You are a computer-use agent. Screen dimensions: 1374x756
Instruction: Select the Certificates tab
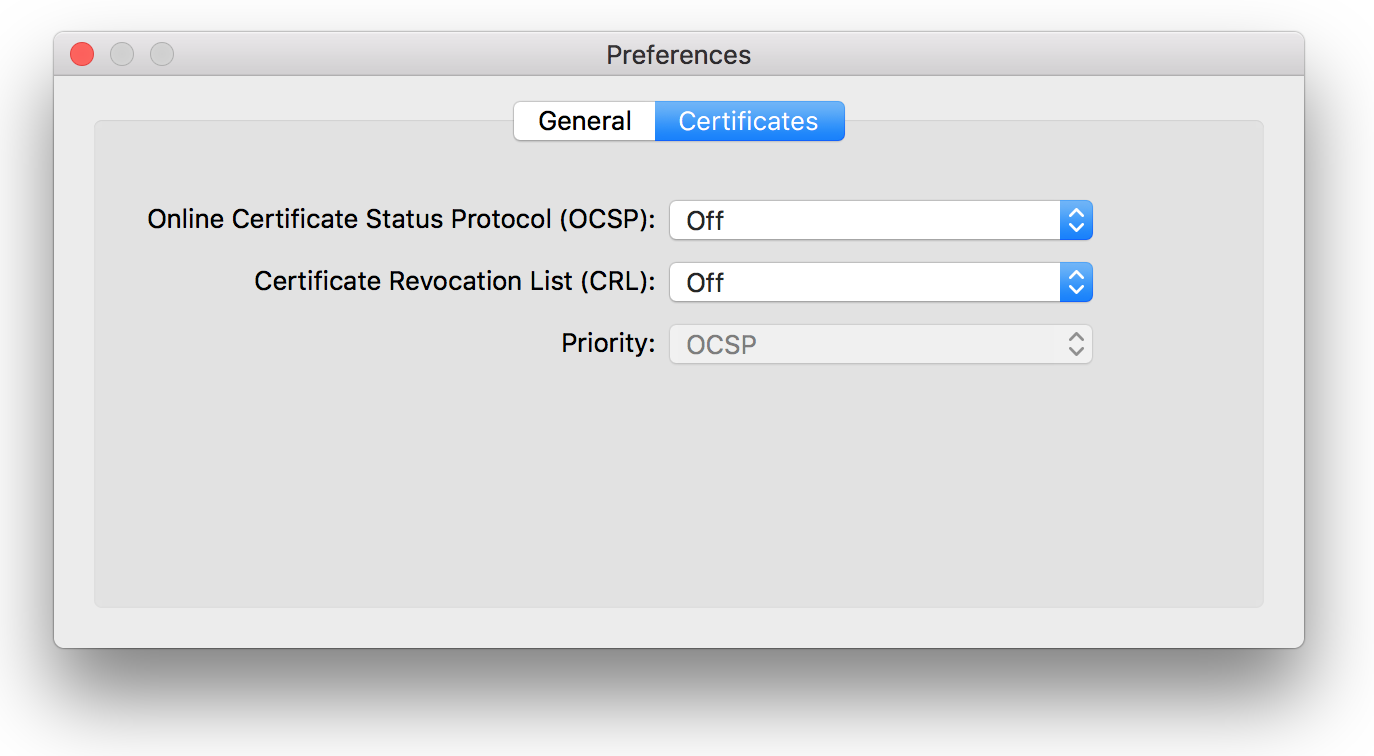point(749,121)
